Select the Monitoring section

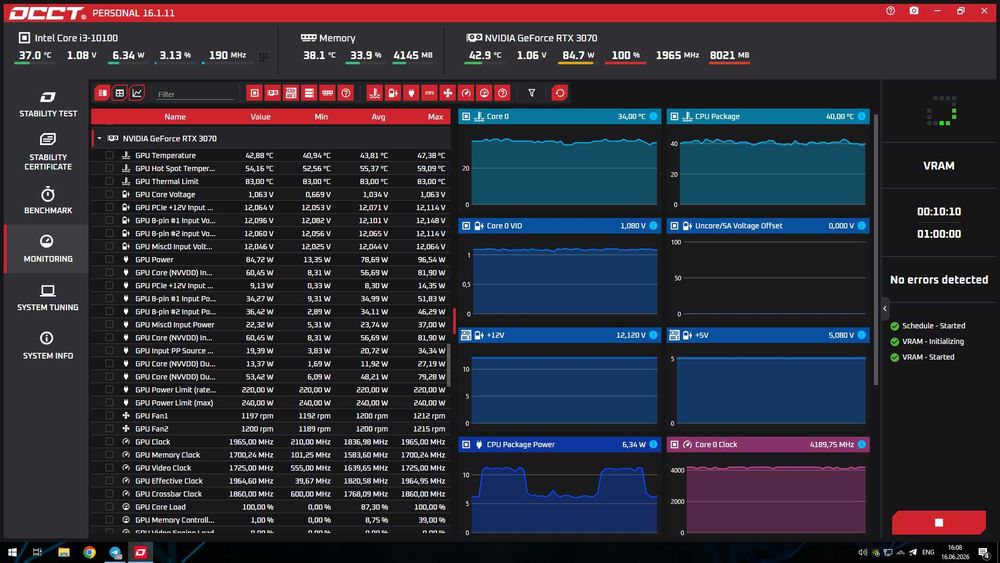[x=47, y=249]
